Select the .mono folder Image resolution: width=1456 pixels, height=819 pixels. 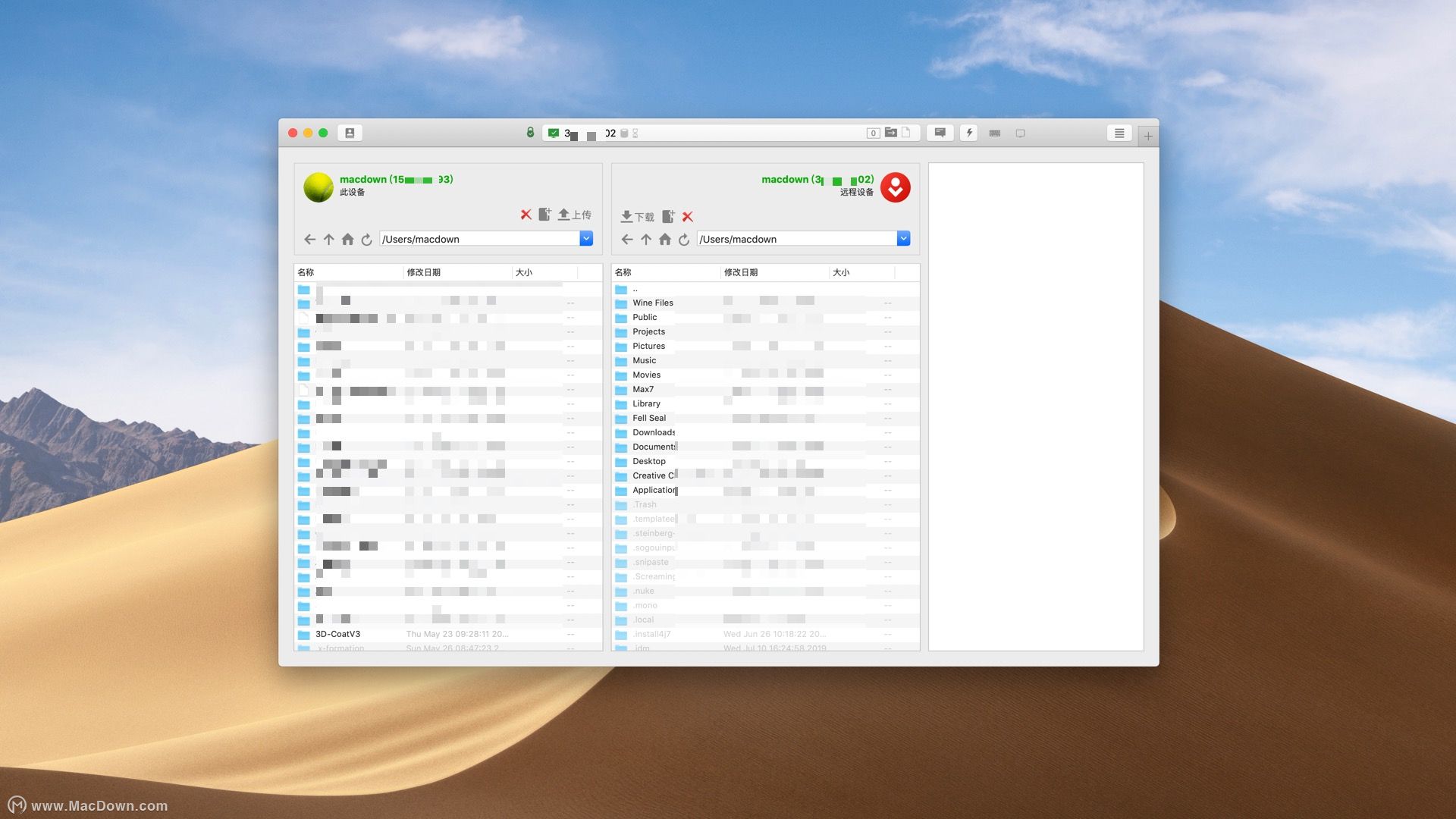(x=765, y=605)
